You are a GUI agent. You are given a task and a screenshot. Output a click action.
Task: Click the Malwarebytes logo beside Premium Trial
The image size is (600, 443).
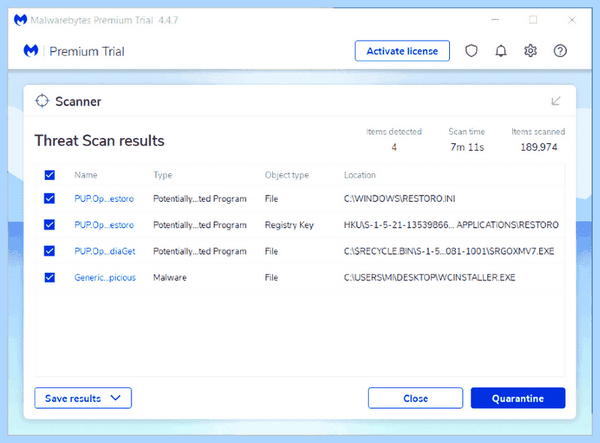(31, 50)
